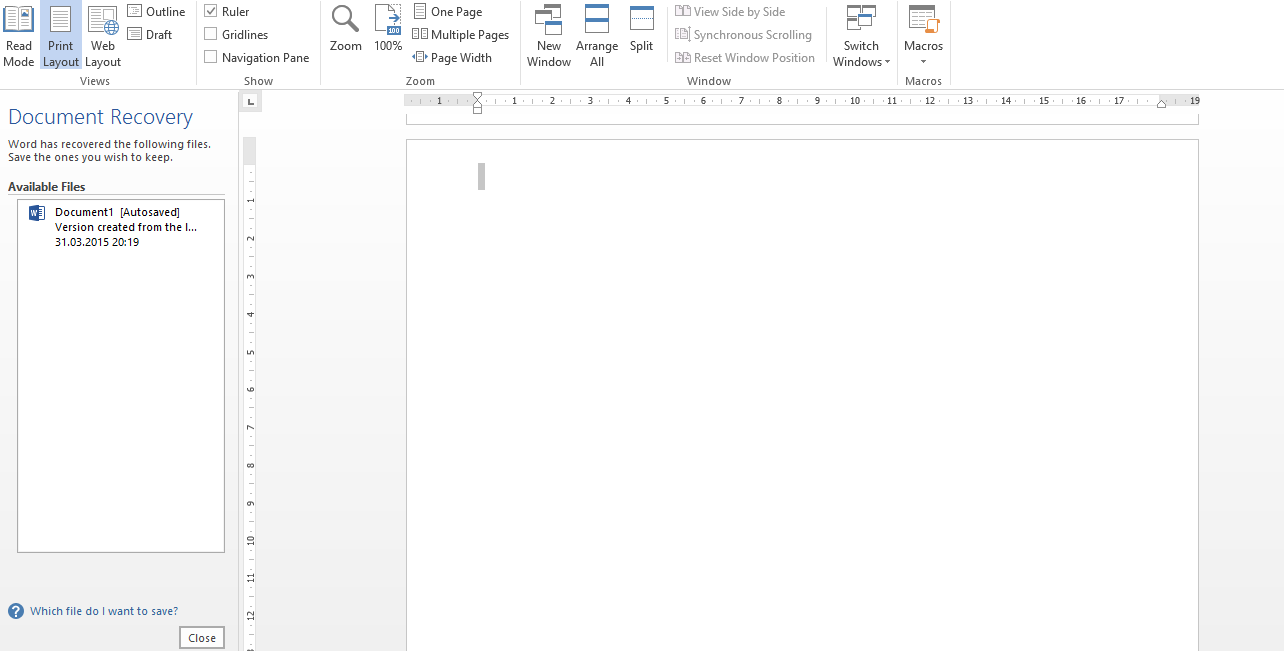Uncheck the Ruler checkbox
The image size is (1284, 651).
(211, 11)
